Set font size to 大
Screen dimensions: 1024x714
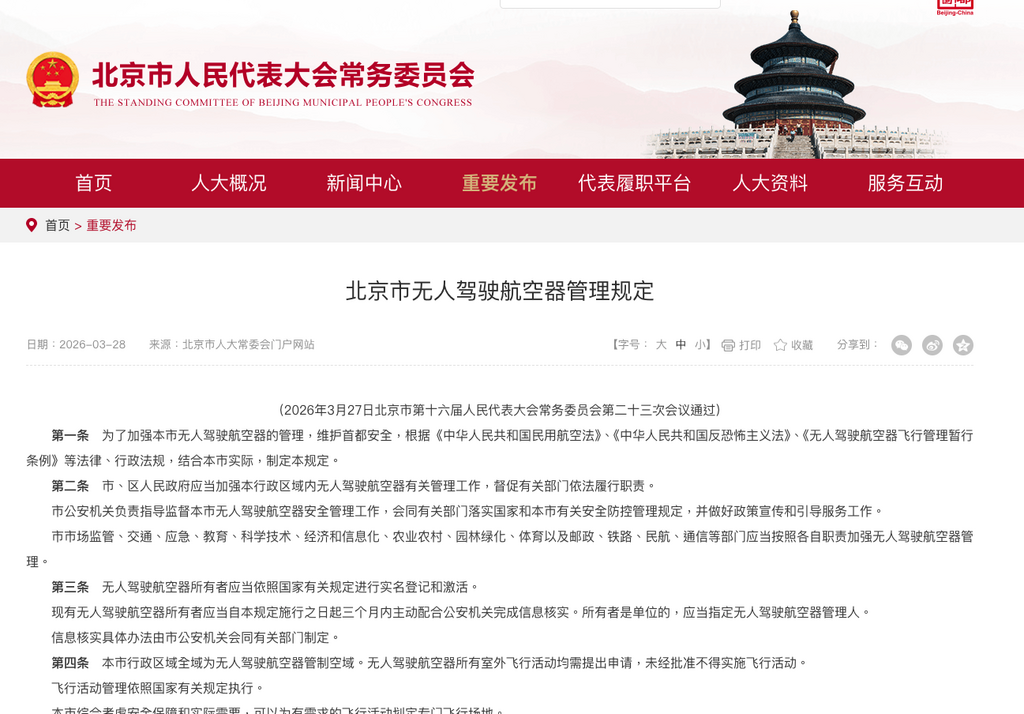tap(661, 344)
